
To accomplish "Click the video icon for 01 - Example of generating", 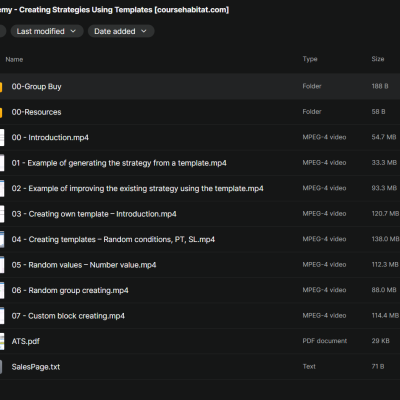I will (x=2, y=163).
